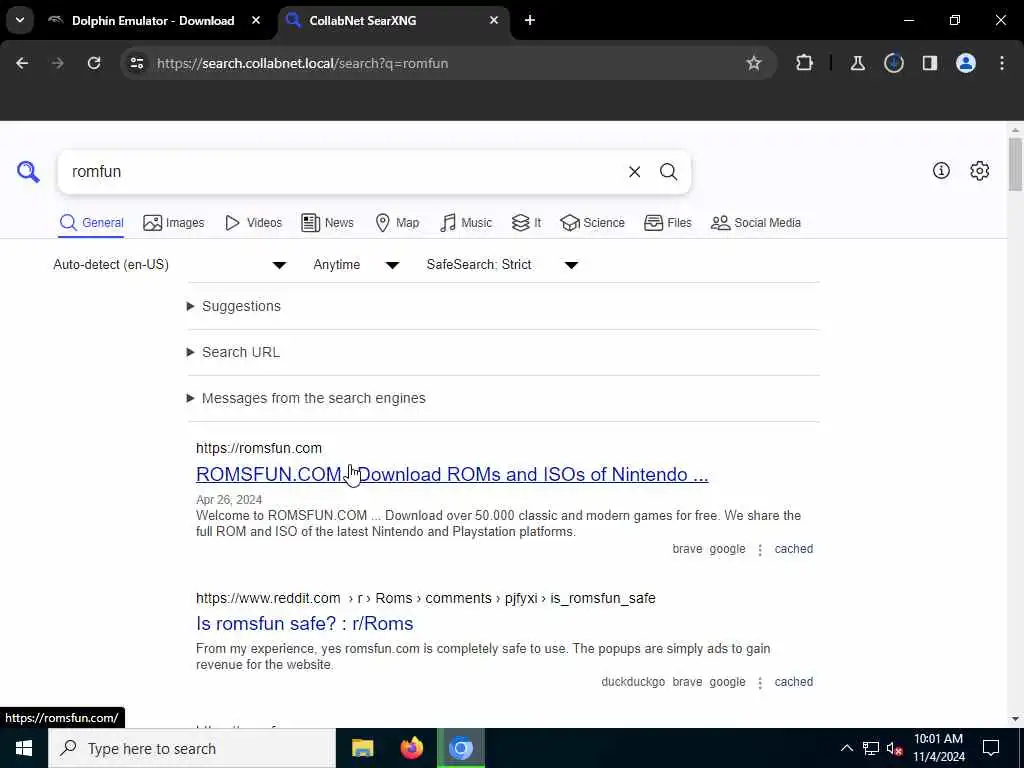
Task: Switch to Science search category
Action: pyautogui.click(x=592, y=223)
